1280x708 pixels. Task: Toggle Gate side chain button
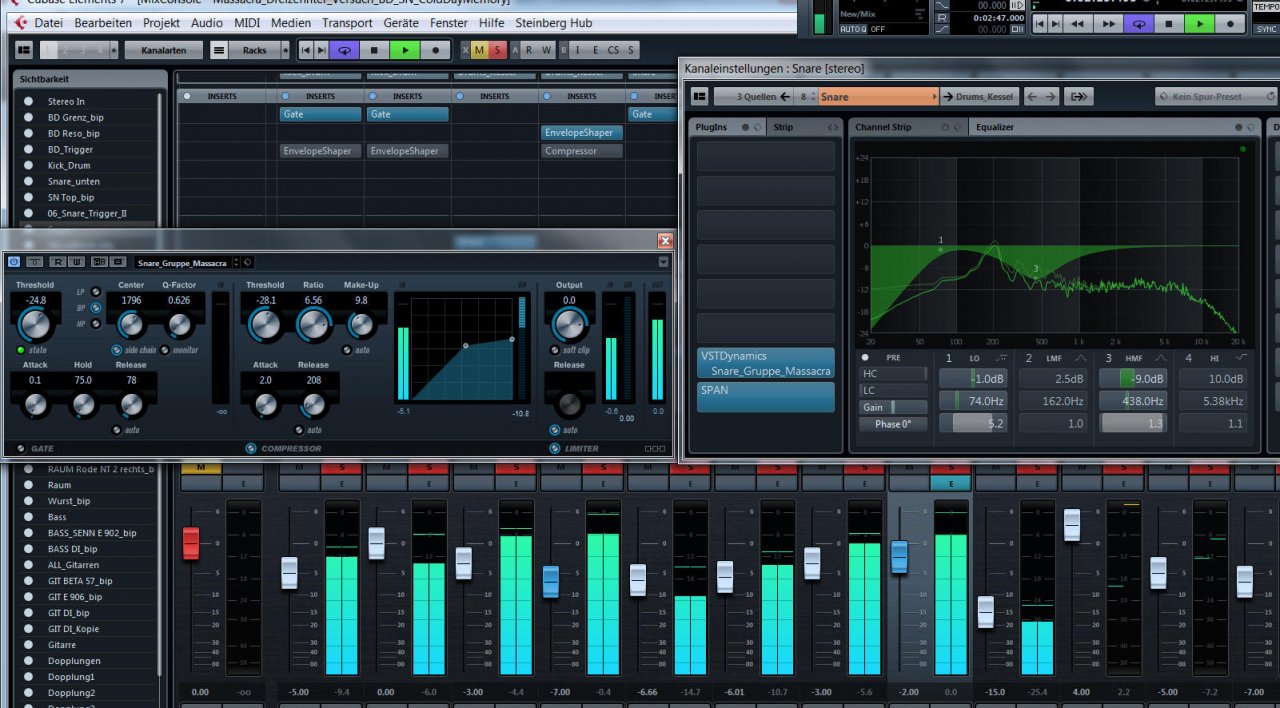116,350
